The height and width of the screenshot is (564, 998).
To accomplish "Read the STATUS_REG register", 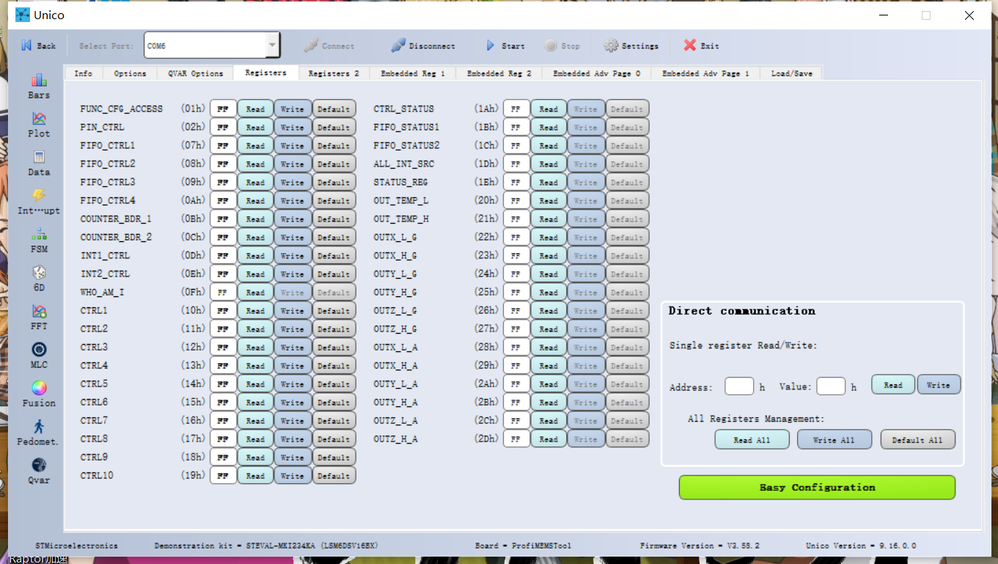I will (549, 182).
